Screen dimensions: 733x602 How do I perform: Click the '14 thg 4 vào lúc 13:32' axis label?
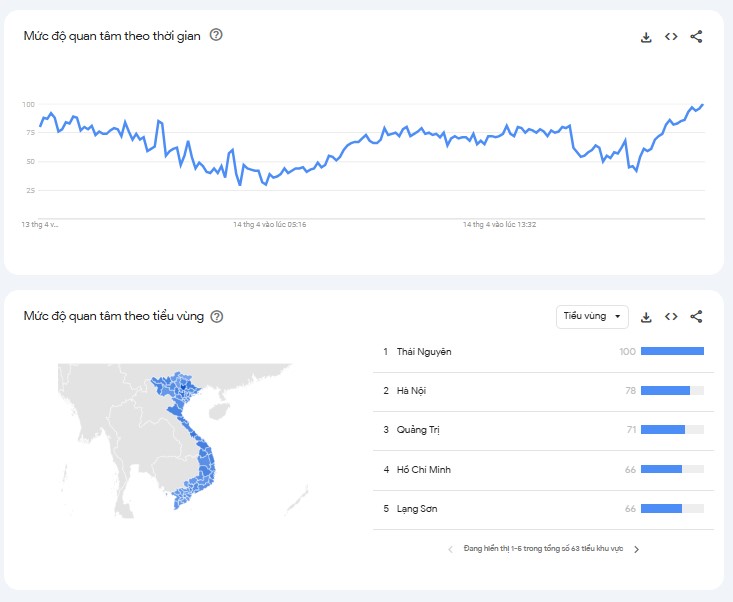[500, 225]
